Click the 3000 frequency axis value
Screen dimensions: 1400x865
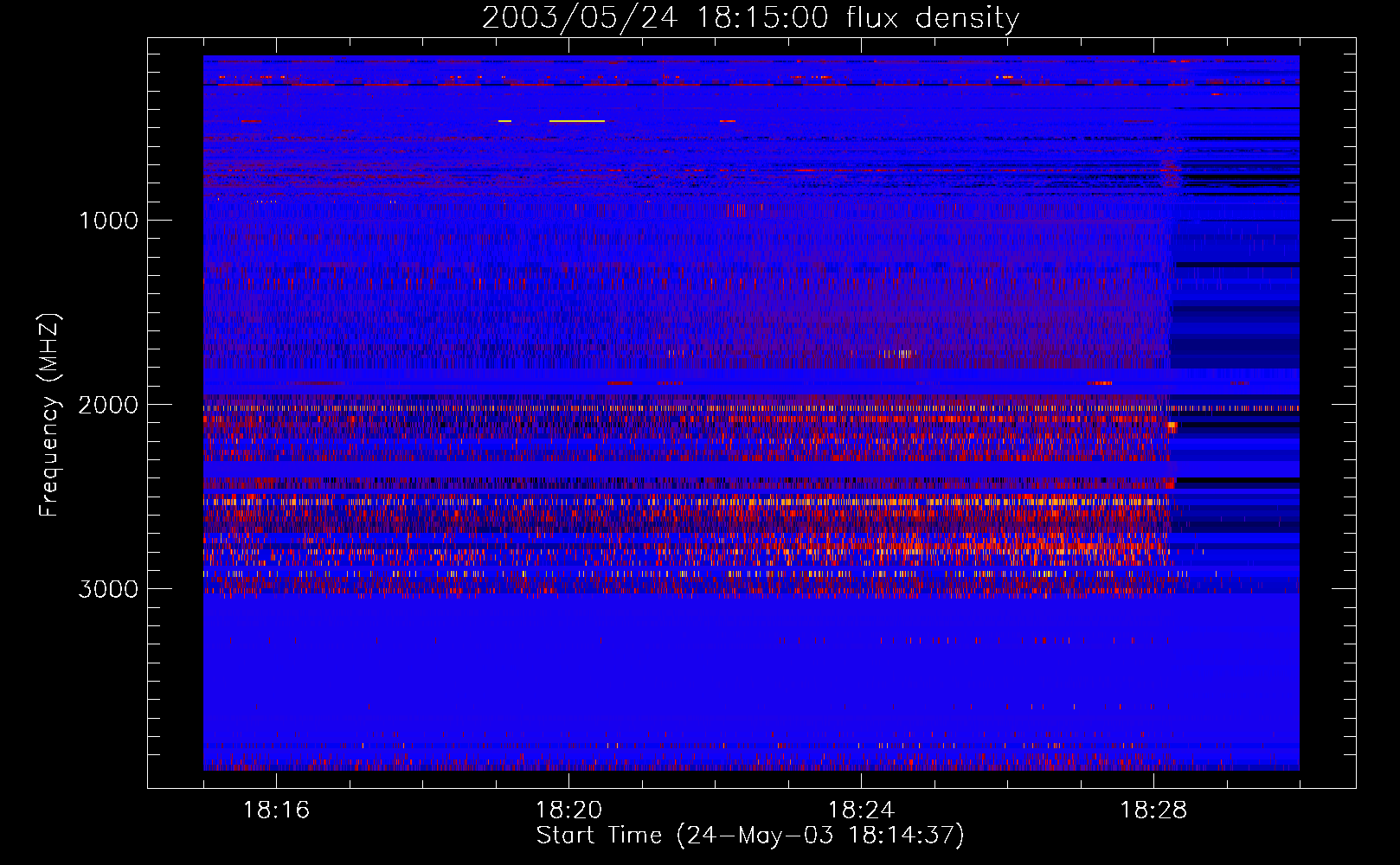(x=108, y=589)
